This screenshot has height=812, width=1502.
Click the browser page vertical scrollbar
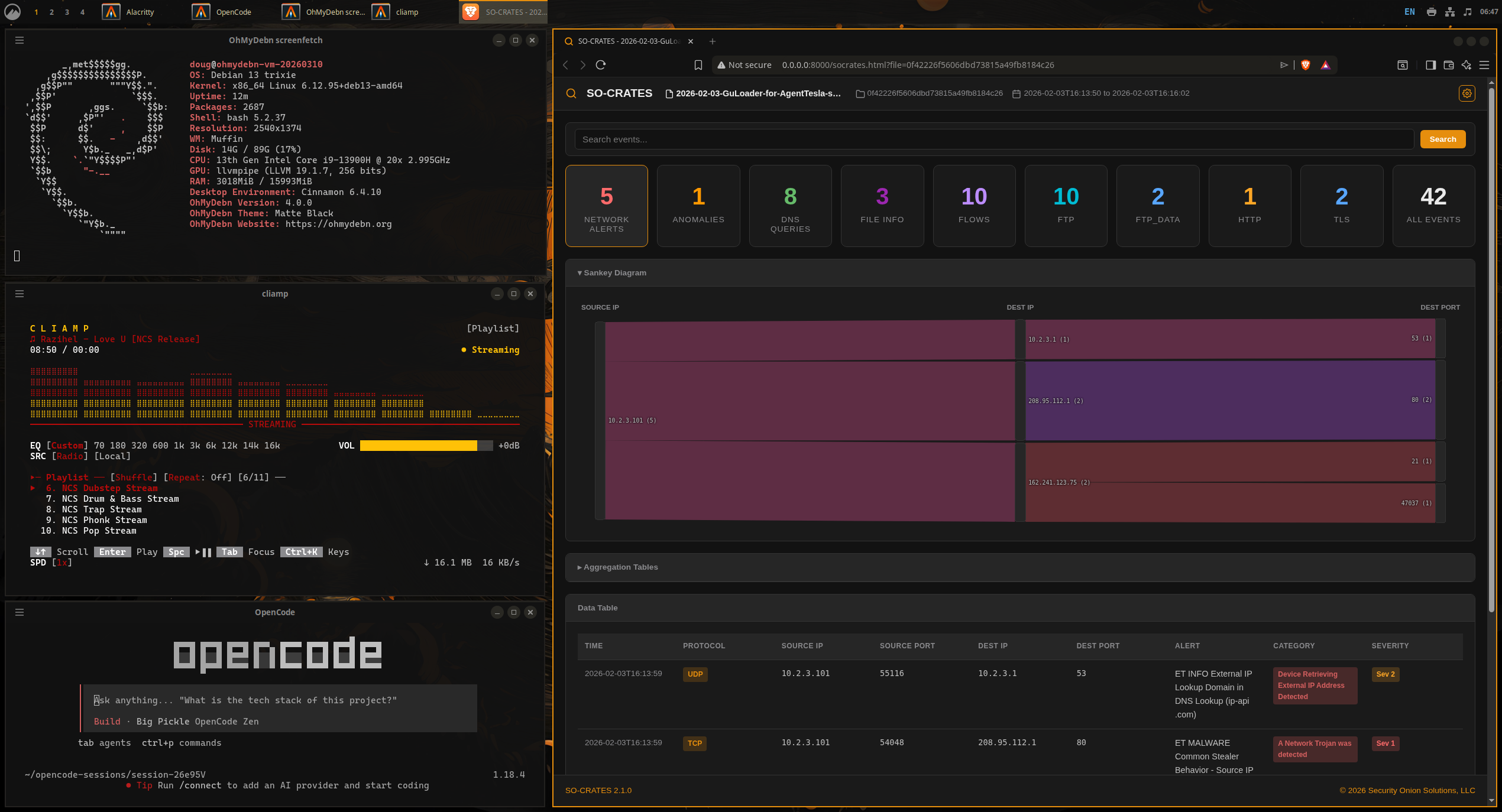pyautogui.click(x=1491, y=349)
